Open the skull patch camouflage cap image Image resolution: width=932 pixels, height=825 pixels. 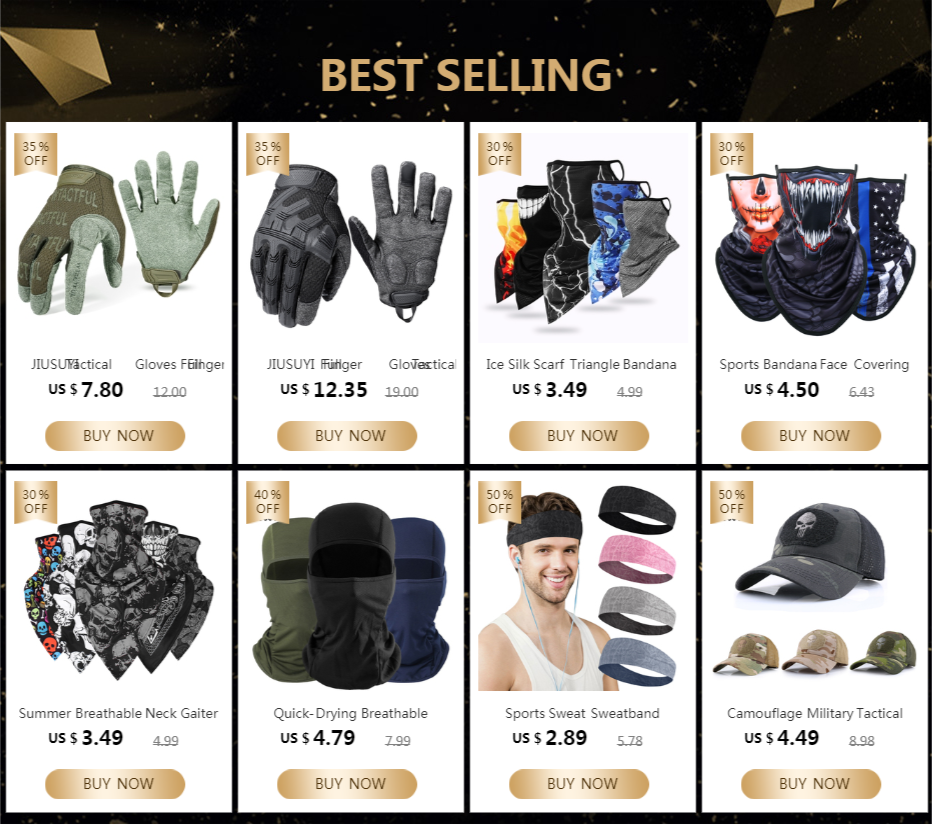click(x=815, y=586)
